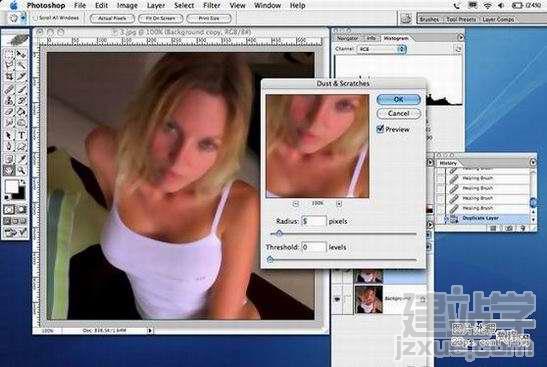Click the Radius input field

(x=314, y=221)
